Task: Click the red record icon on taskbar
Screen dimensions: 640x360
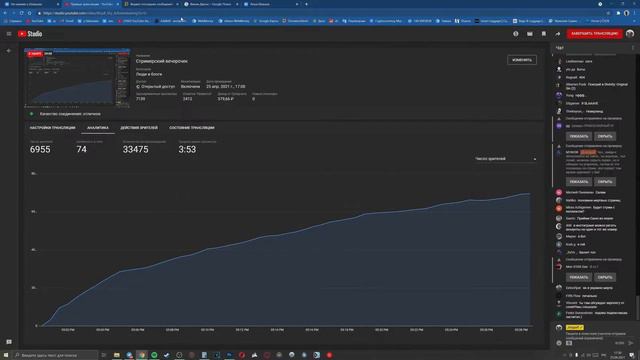Action: coord(329,355)
